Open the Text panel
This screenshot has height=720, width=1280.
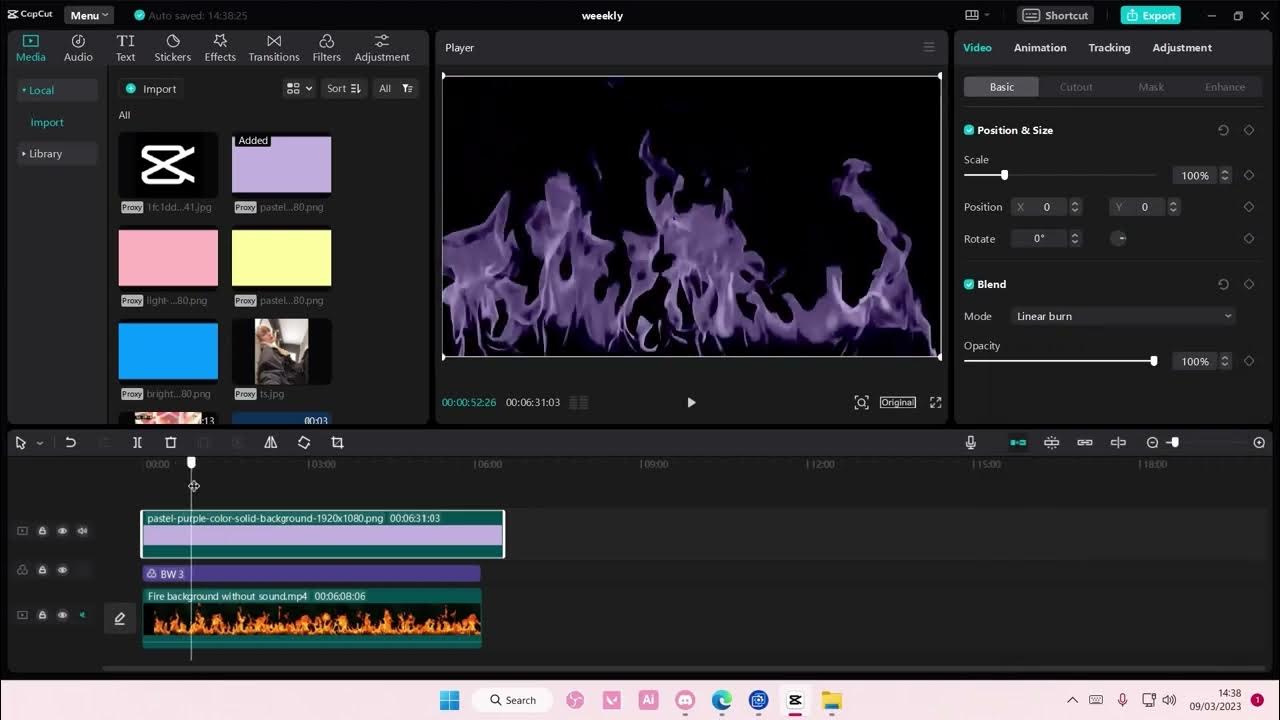pyautogui.click(x=125, y=47)
